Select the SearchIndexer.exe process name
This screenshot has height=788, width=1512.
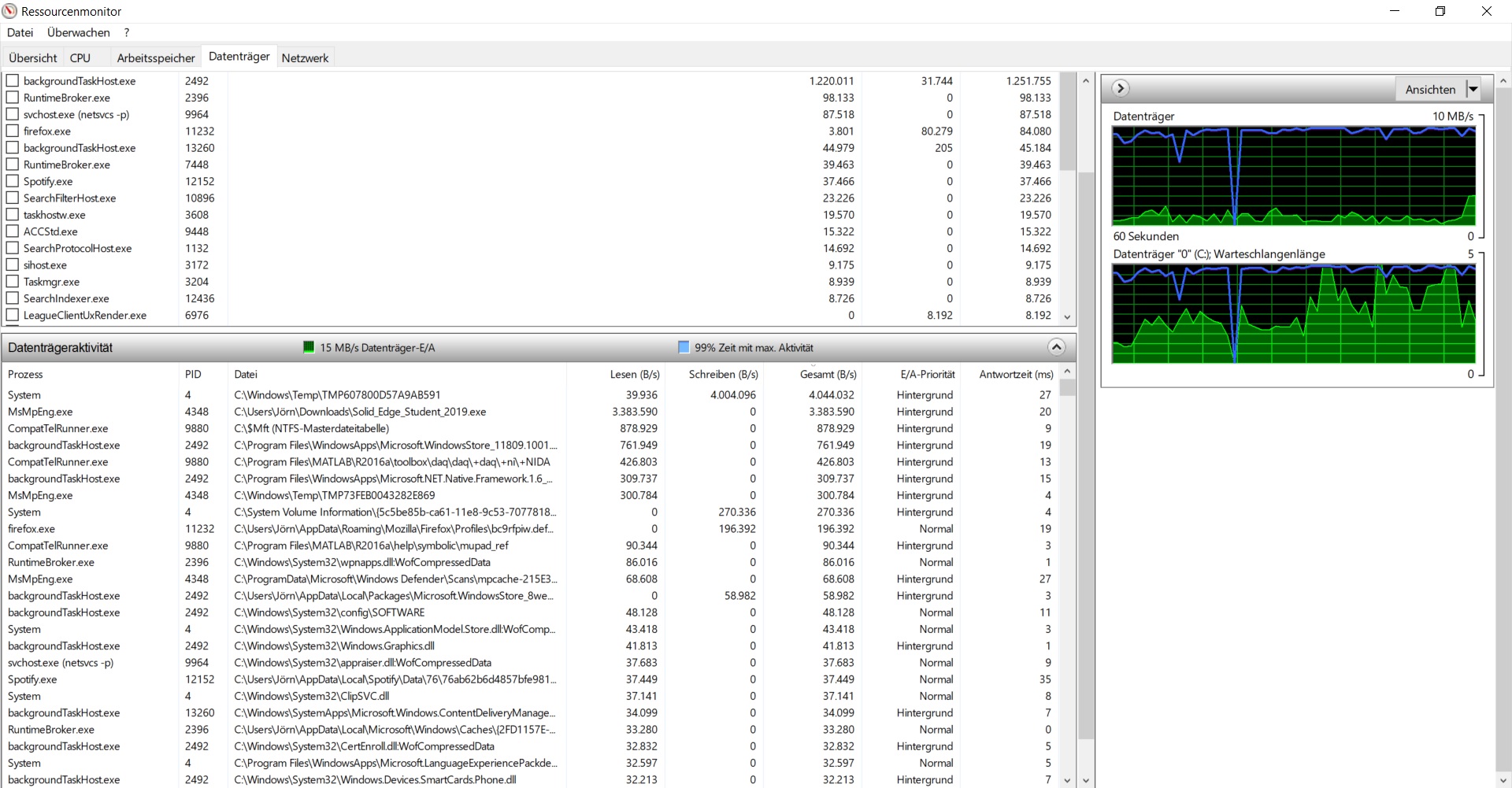pos(66,298)
